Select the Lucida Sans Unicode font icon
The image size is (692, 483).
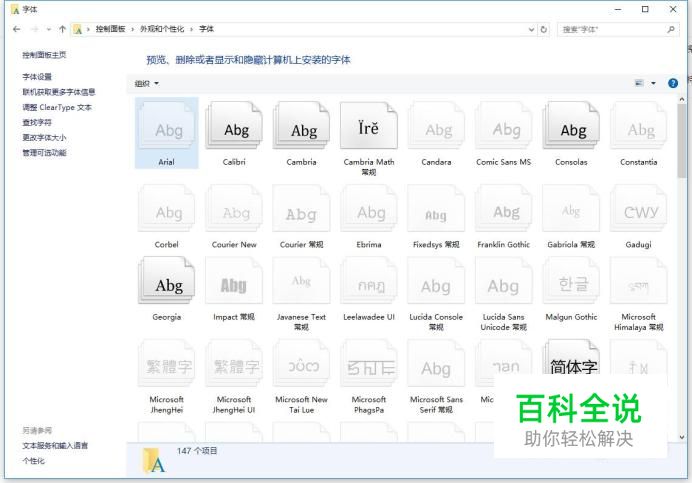[504, 280]
